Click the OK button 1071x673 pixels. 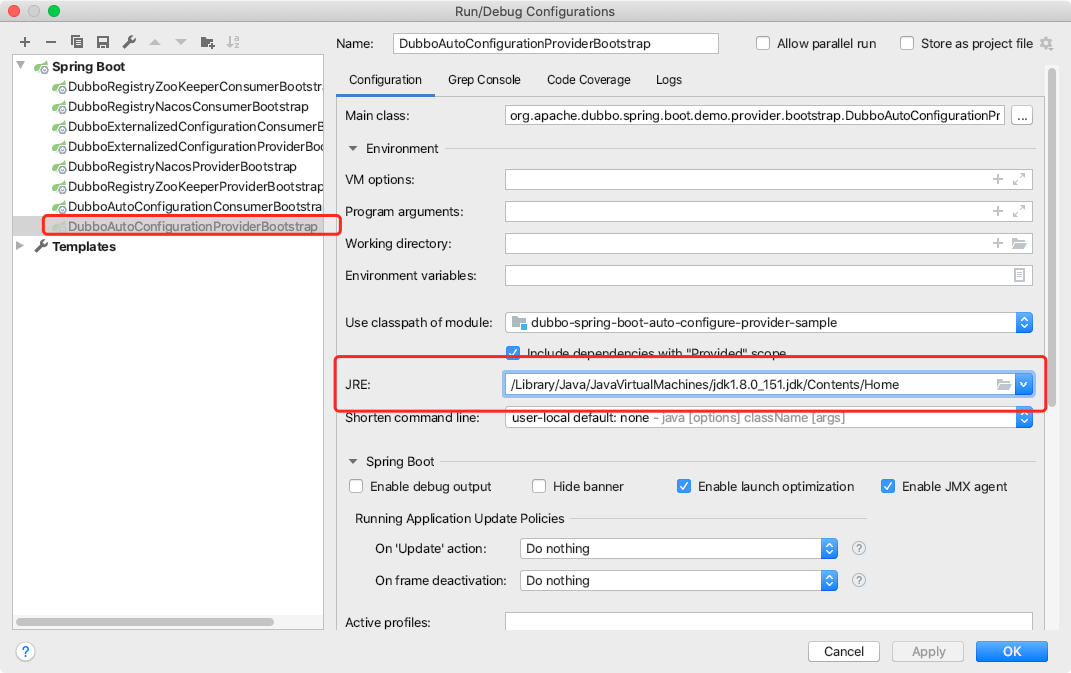click(x=1011, y=651)
